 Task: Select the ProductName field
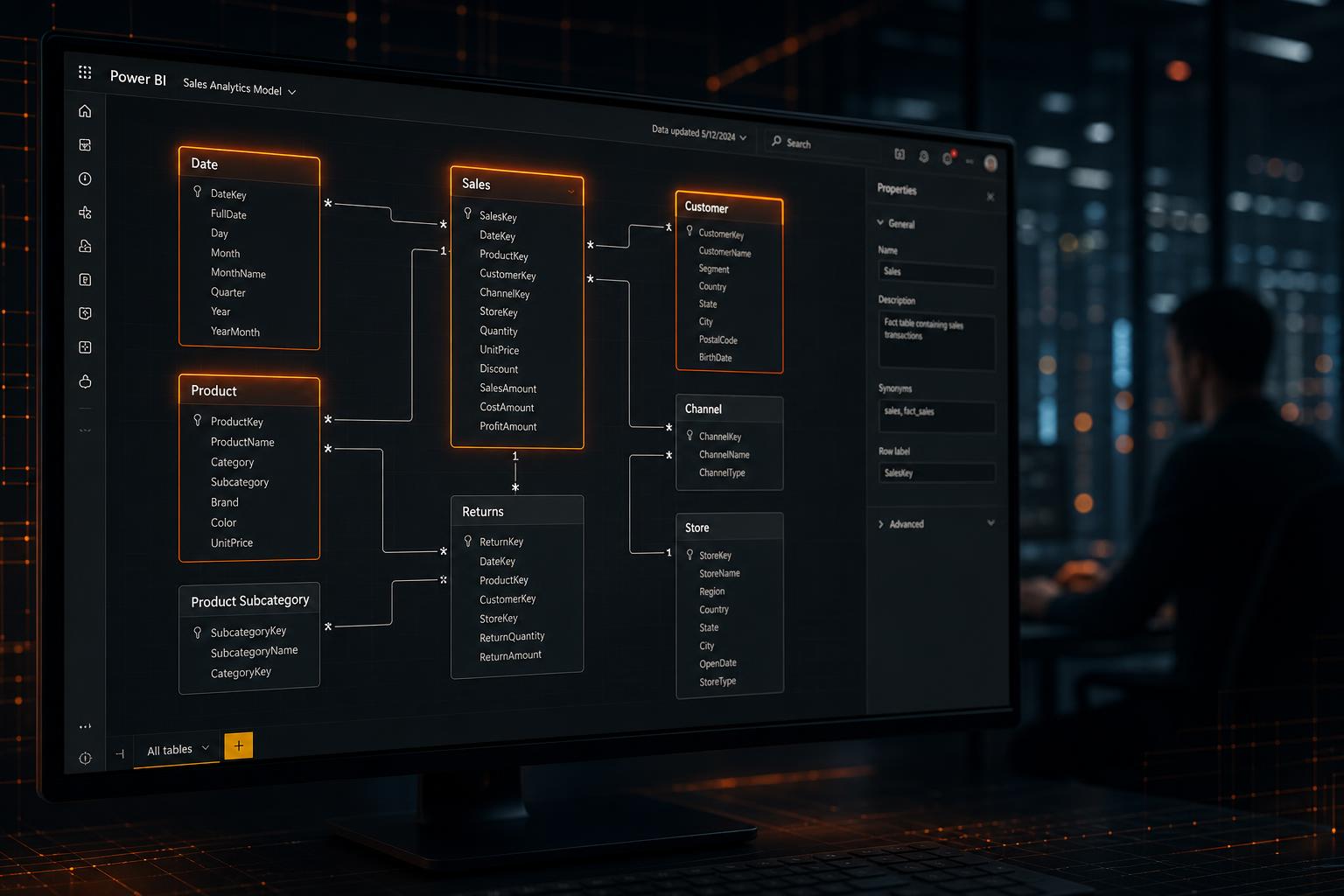coord(242,442)
